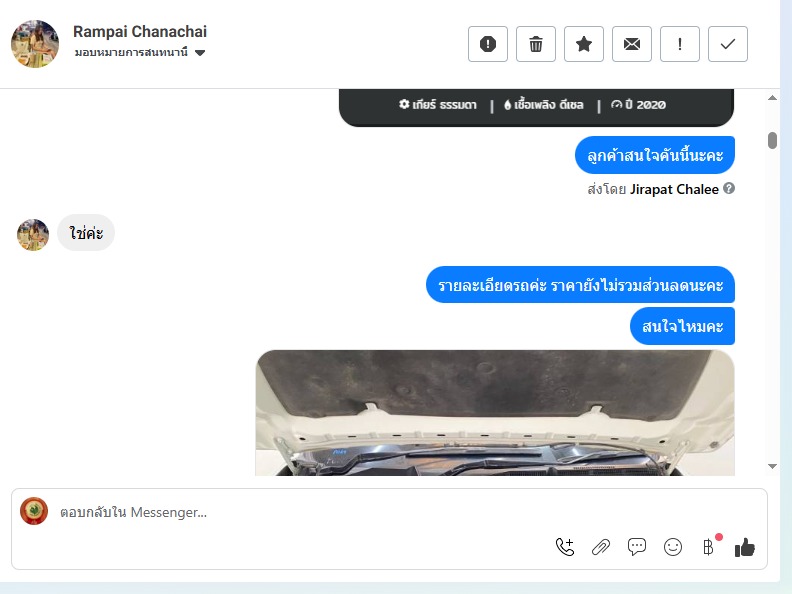792x594 pixels.
Task: Flag conversation with exclamation priority icon
Action: point(679,44)
